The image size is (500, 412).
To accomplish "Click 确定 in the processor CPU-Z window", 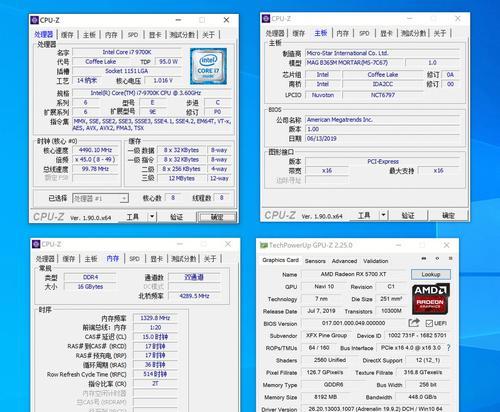I will click(217, 217).
